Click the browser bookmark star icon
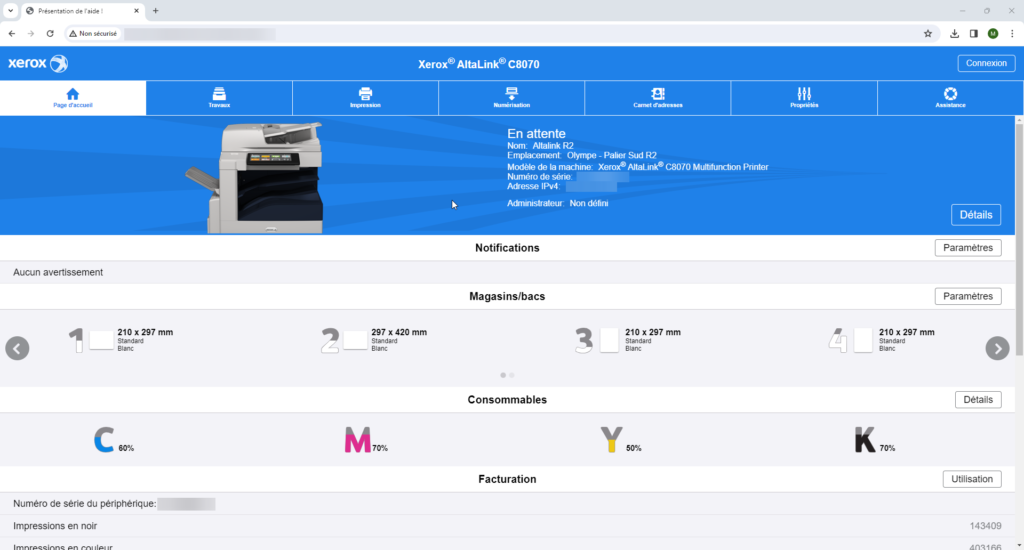This screenshot has height=550, width=1024. tap(928, 33)
